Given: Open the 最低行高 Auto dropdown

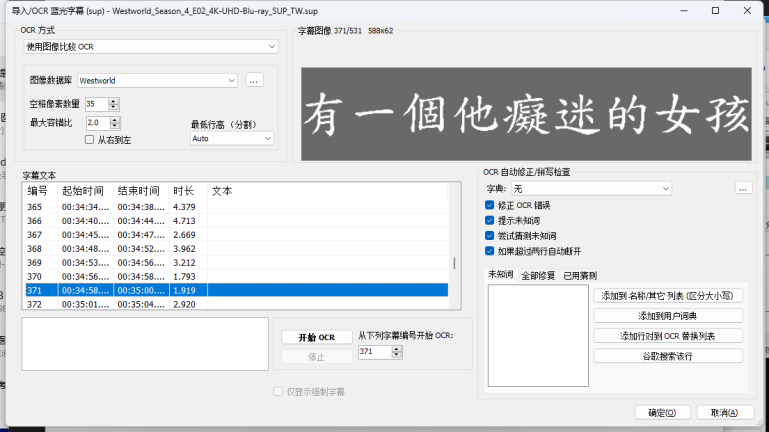Looking at the screenshot, I should click(231, 139).
